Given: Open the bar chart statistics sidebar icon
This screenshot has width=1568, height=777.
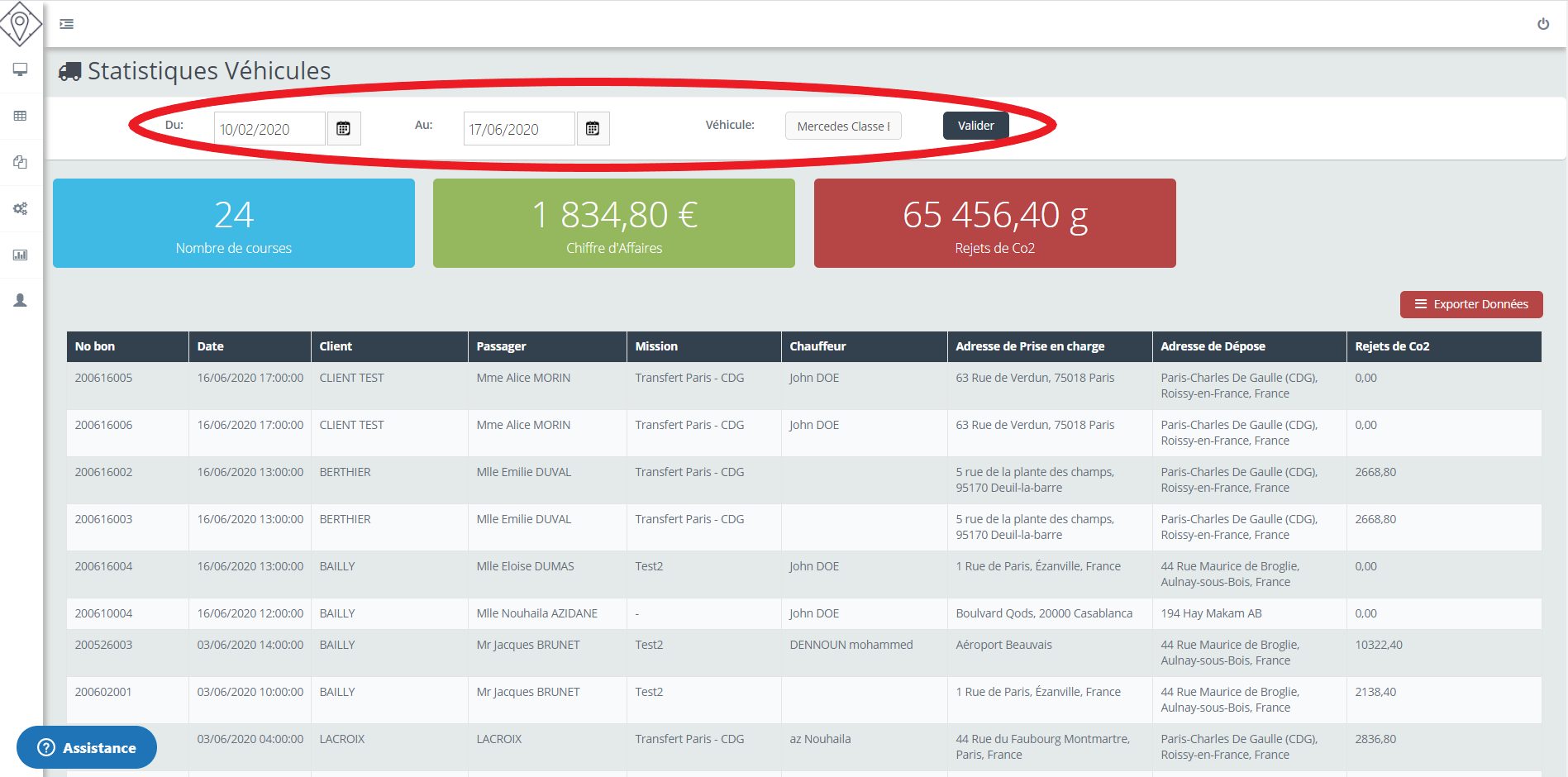Looking at the screenshot, I should point(21,255).
